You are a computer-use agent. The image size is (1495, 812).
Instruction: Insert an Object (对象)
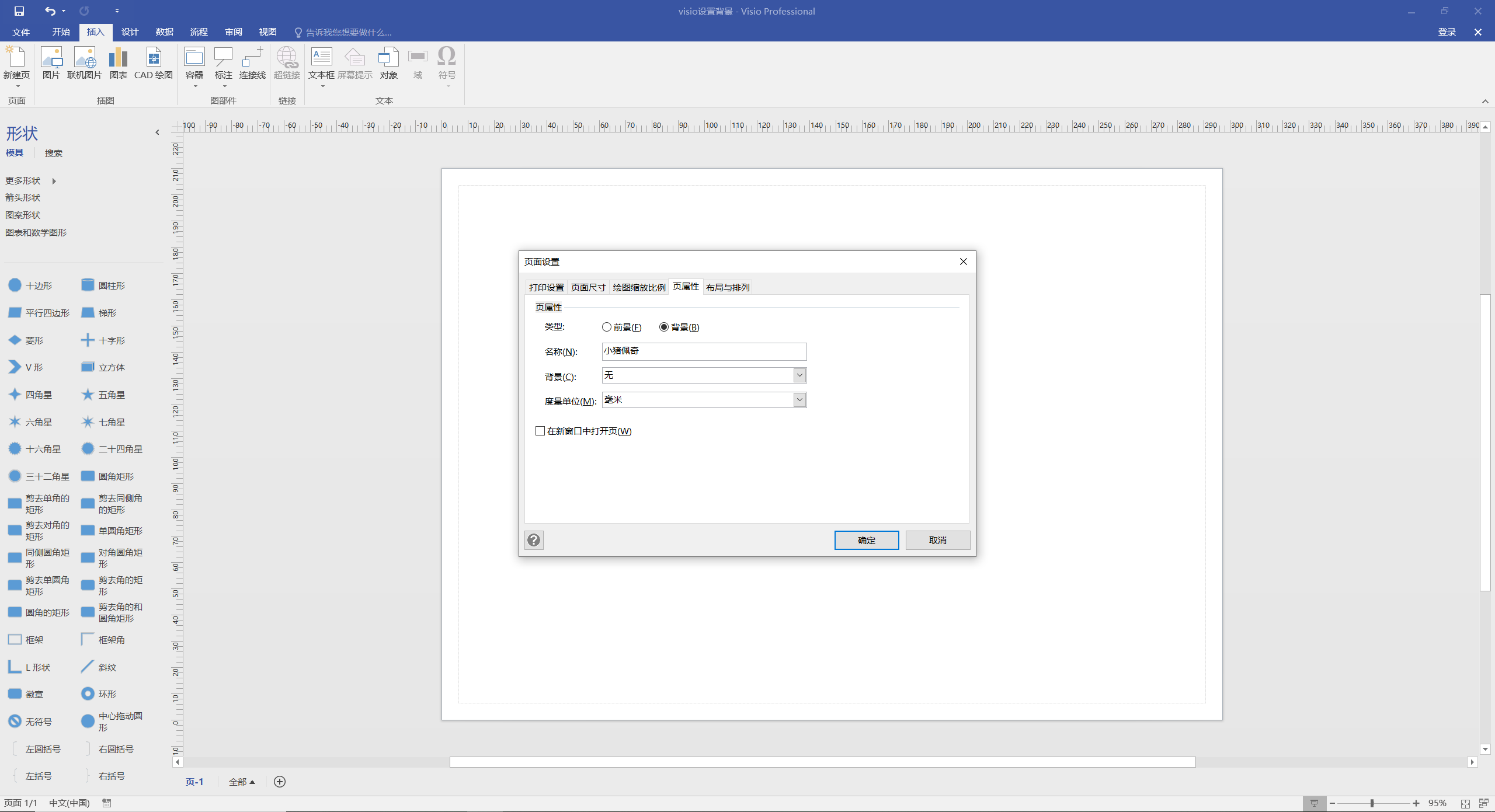(389, 64)
